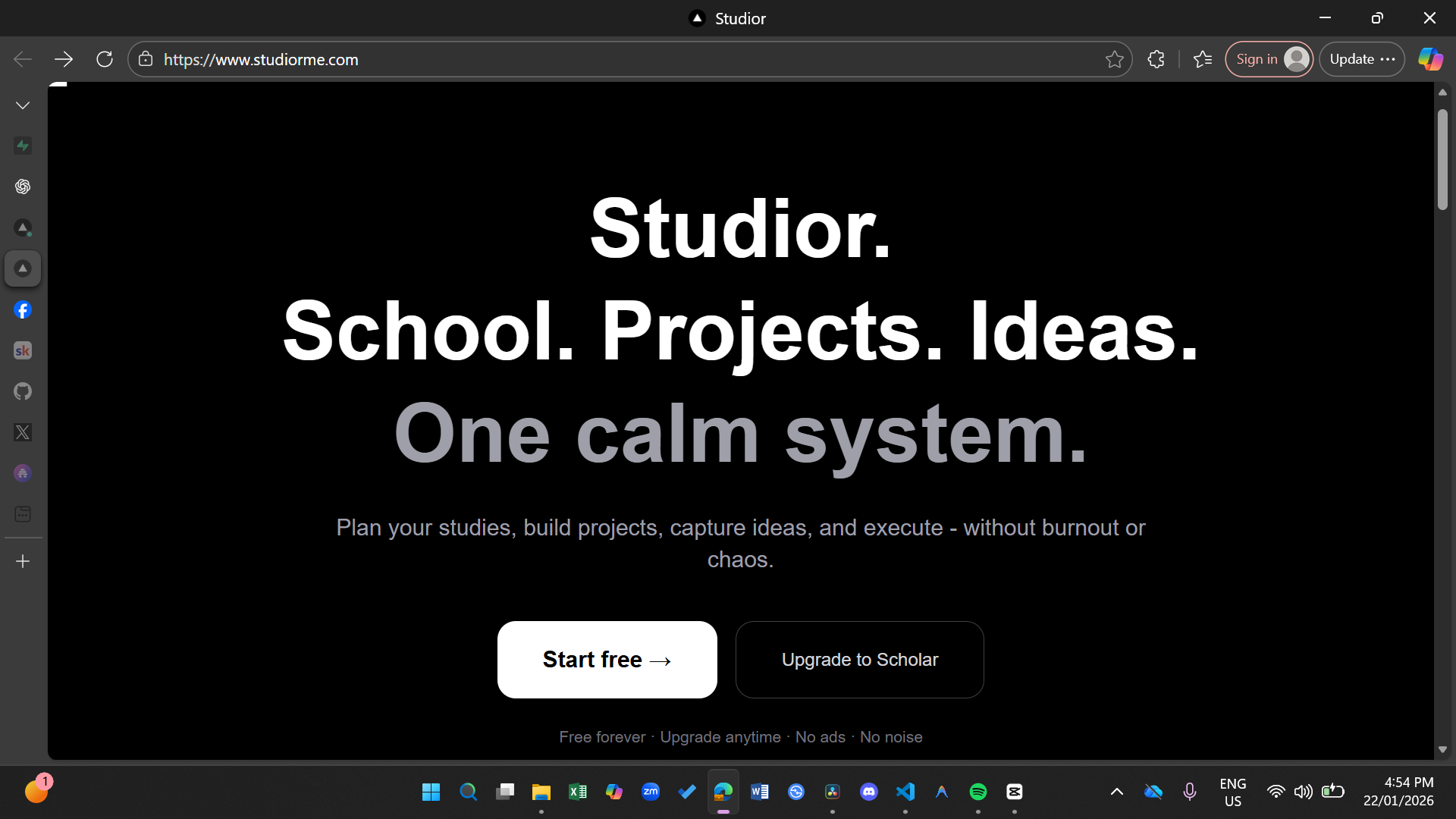This screenshot has width=1456, height=819.
Task: Open Discord from the taskbar
Action: [x=868, y=791]
